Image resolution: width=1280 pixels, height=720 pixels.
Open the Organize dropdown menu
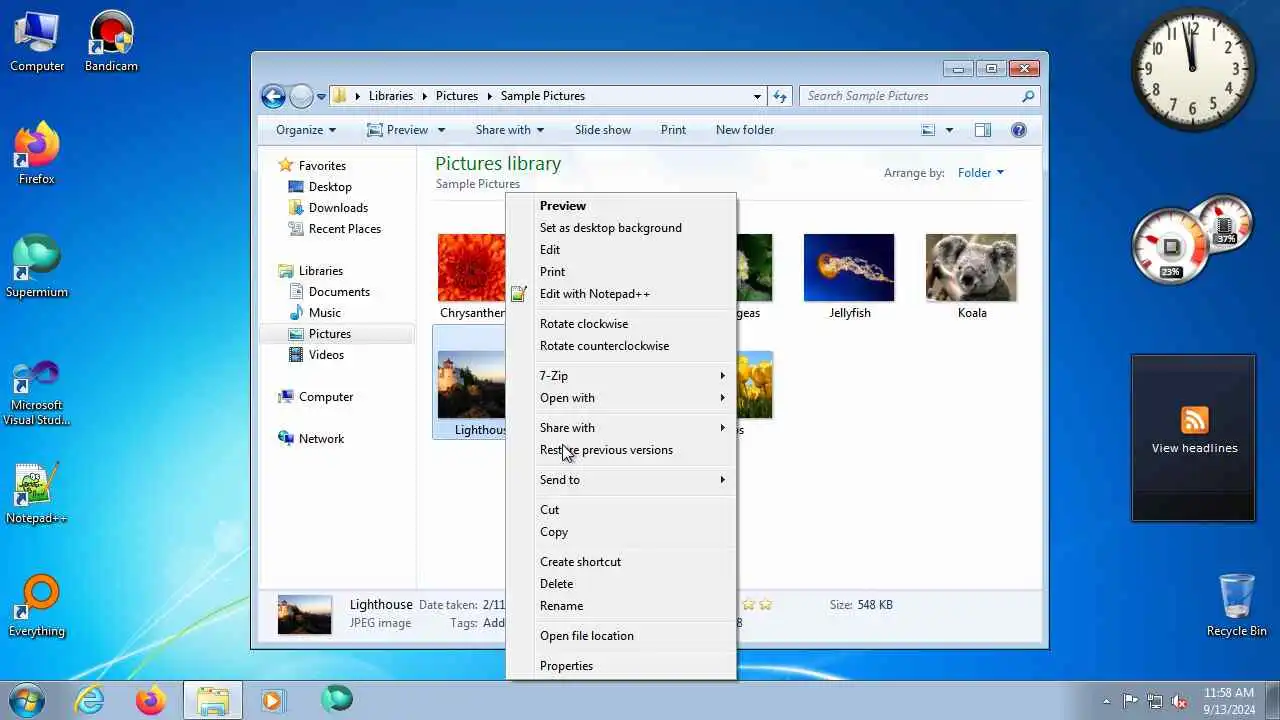click(x=306, y=130)
